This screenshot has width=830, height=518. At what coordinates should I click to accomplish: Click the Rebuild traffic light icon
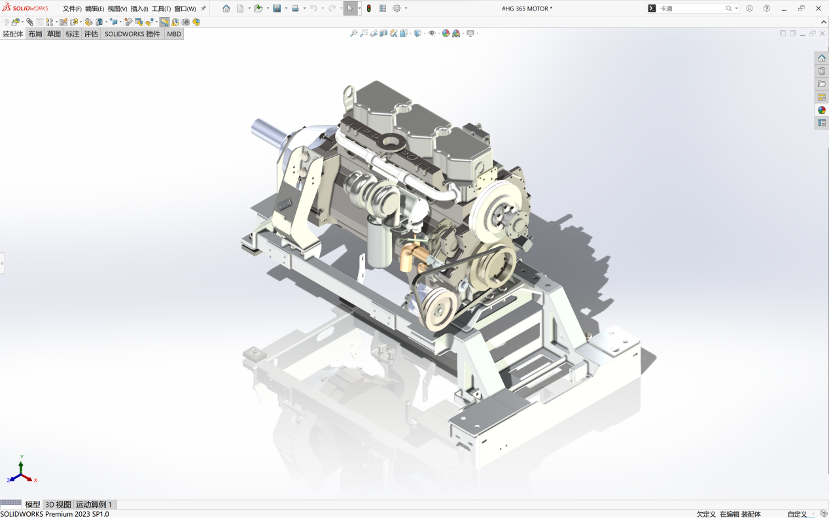coord(368,8)
